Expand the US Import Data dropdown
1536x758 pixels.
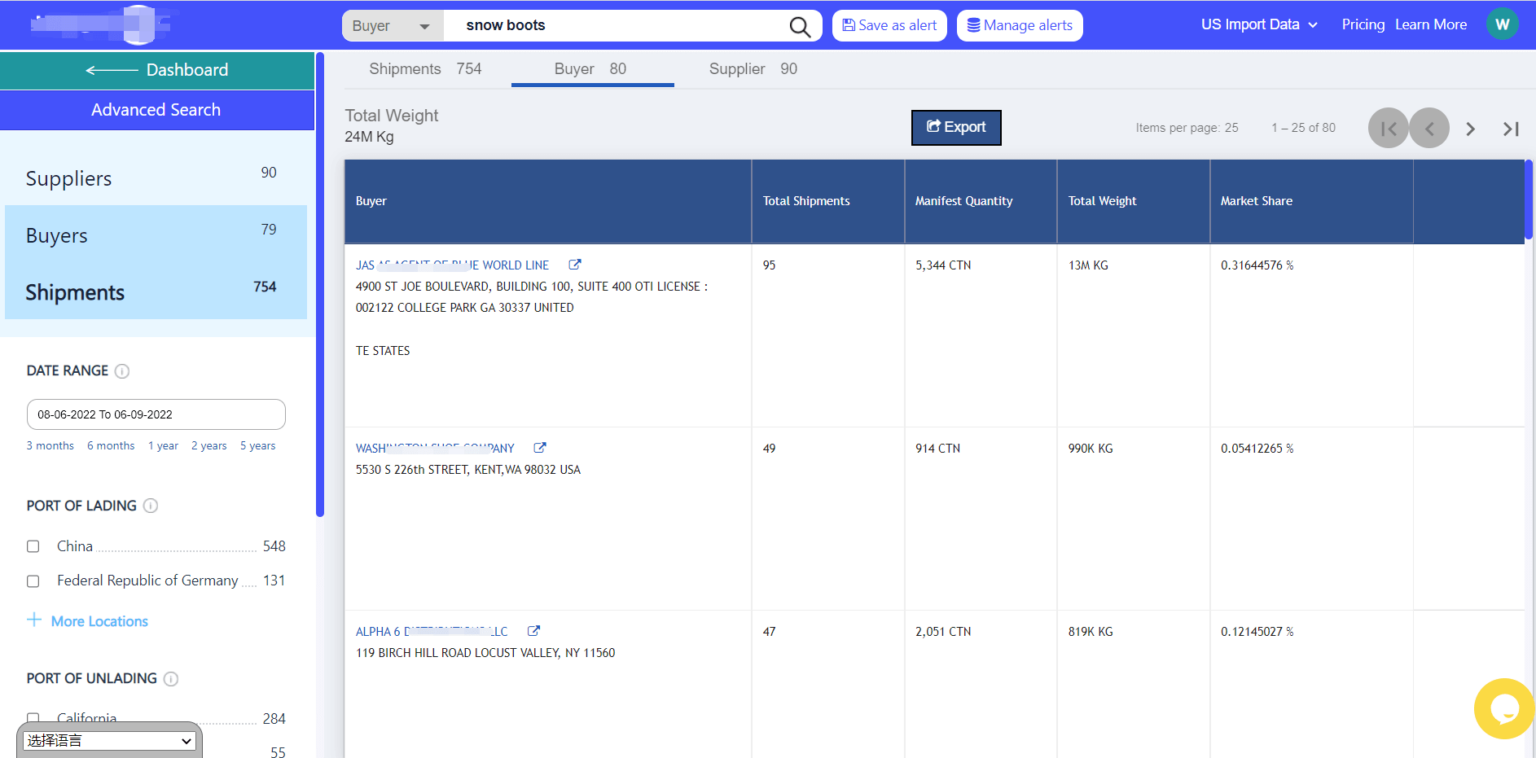click(x=1259, y=25)
